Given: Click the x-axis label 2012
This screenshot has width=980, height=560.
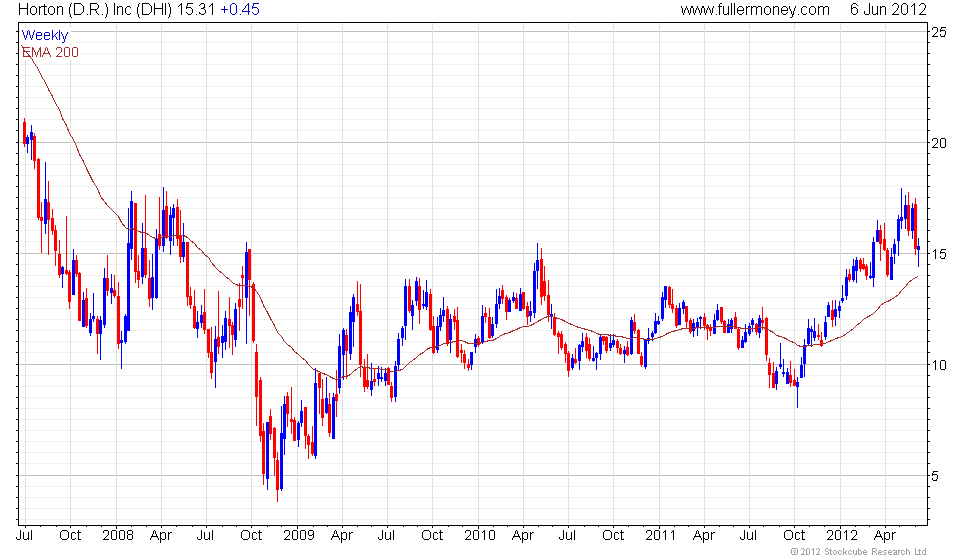Looking at the screenshot, I should click(842, 536).
